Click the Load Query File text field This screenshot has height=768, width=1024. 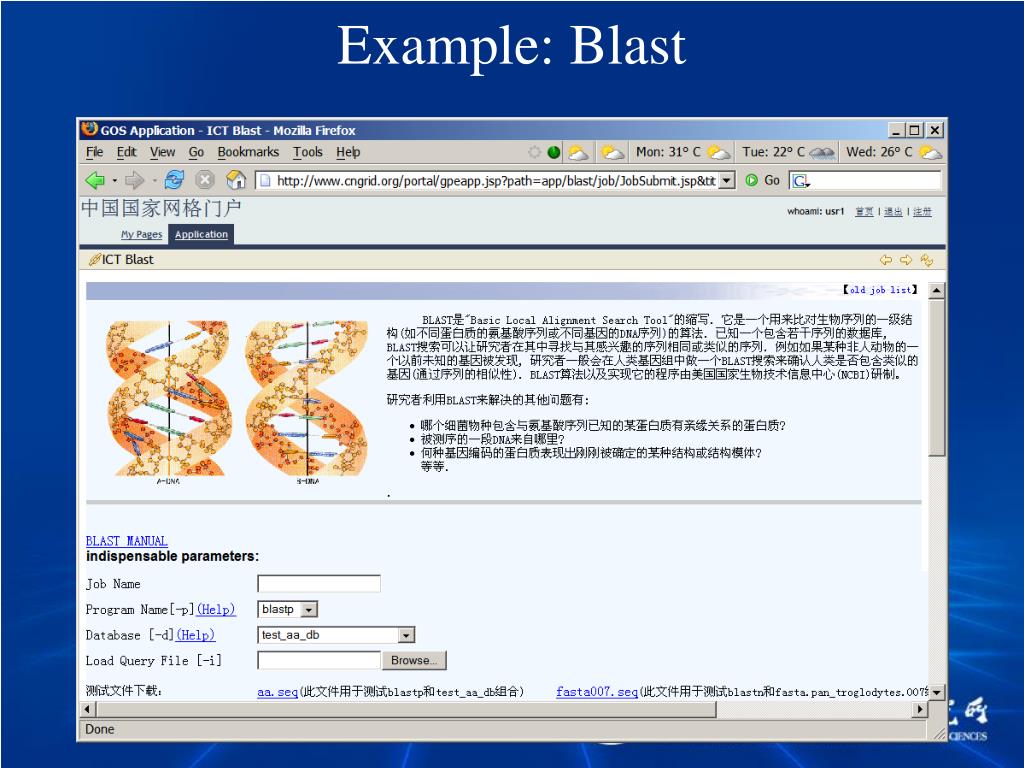319,660
